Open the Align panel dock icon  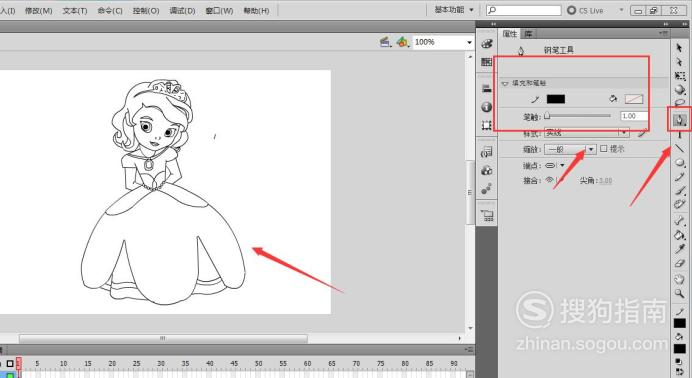tap(487, 88)
